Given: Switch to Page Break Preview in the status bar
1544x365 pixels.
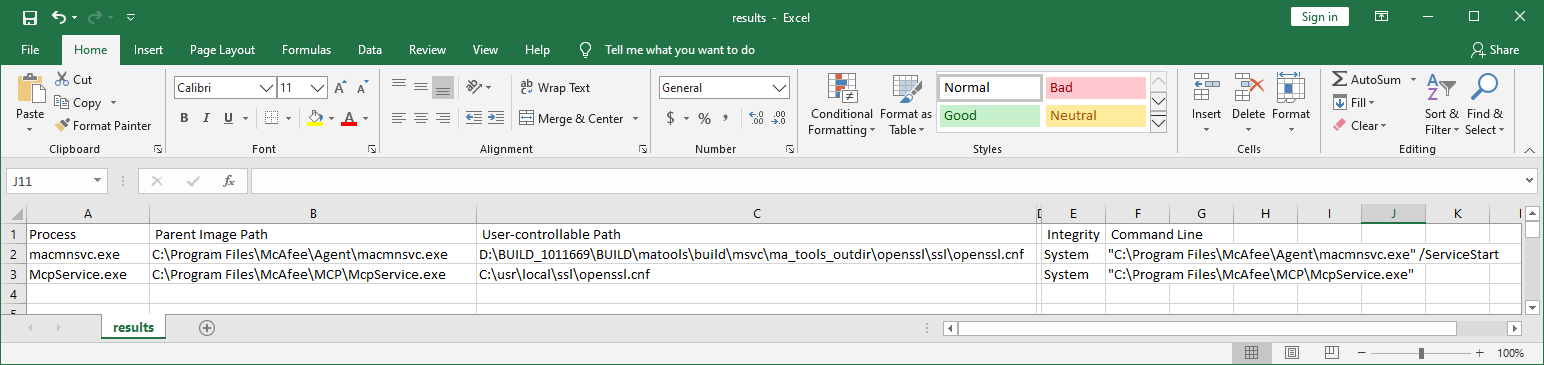Looking at the screenshot, I should pyautogui.click(x=1333, y=353).
